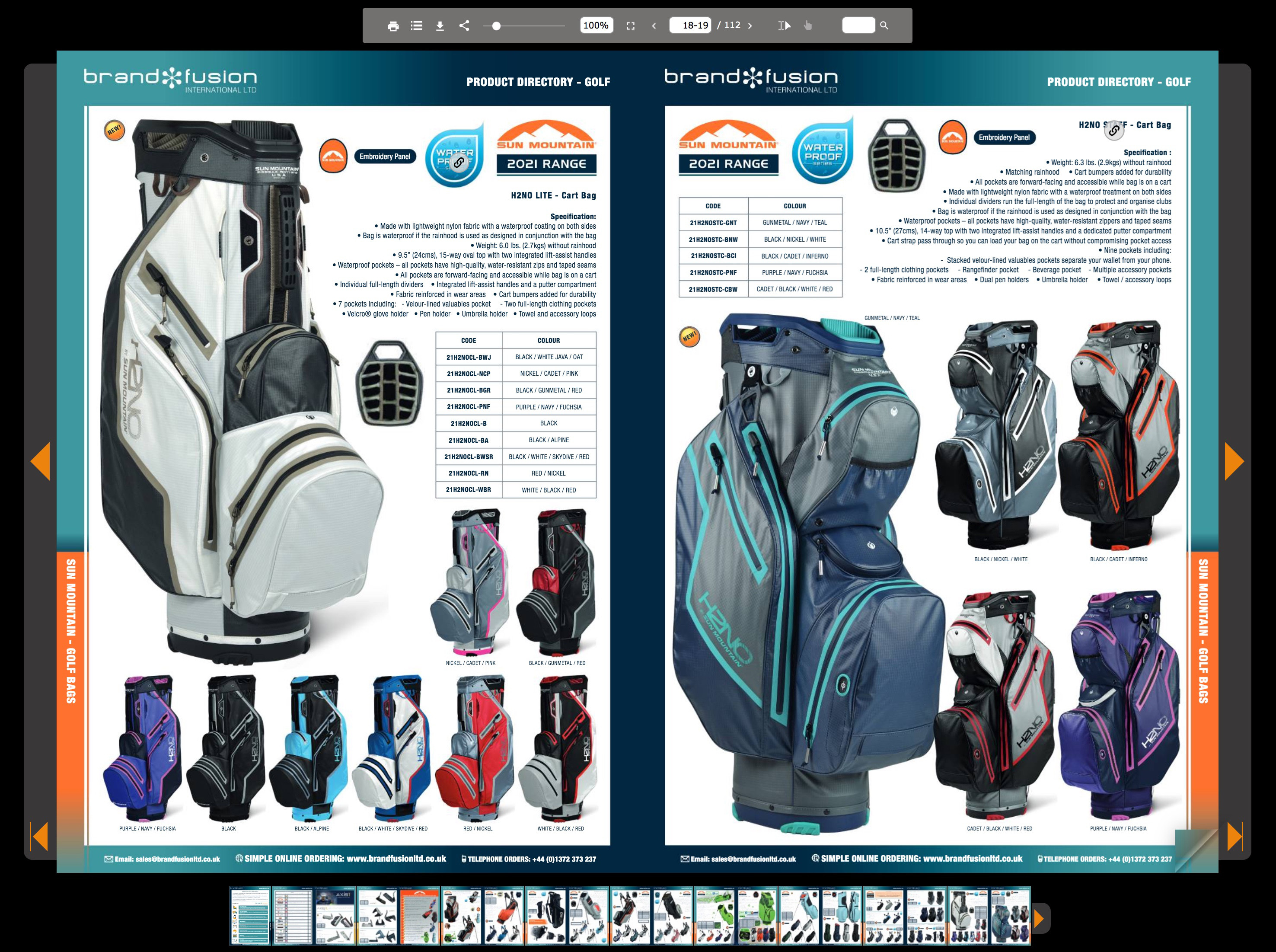Screen dimensions: 1276x952
Task: Open the table of contents
Action: 417,26
